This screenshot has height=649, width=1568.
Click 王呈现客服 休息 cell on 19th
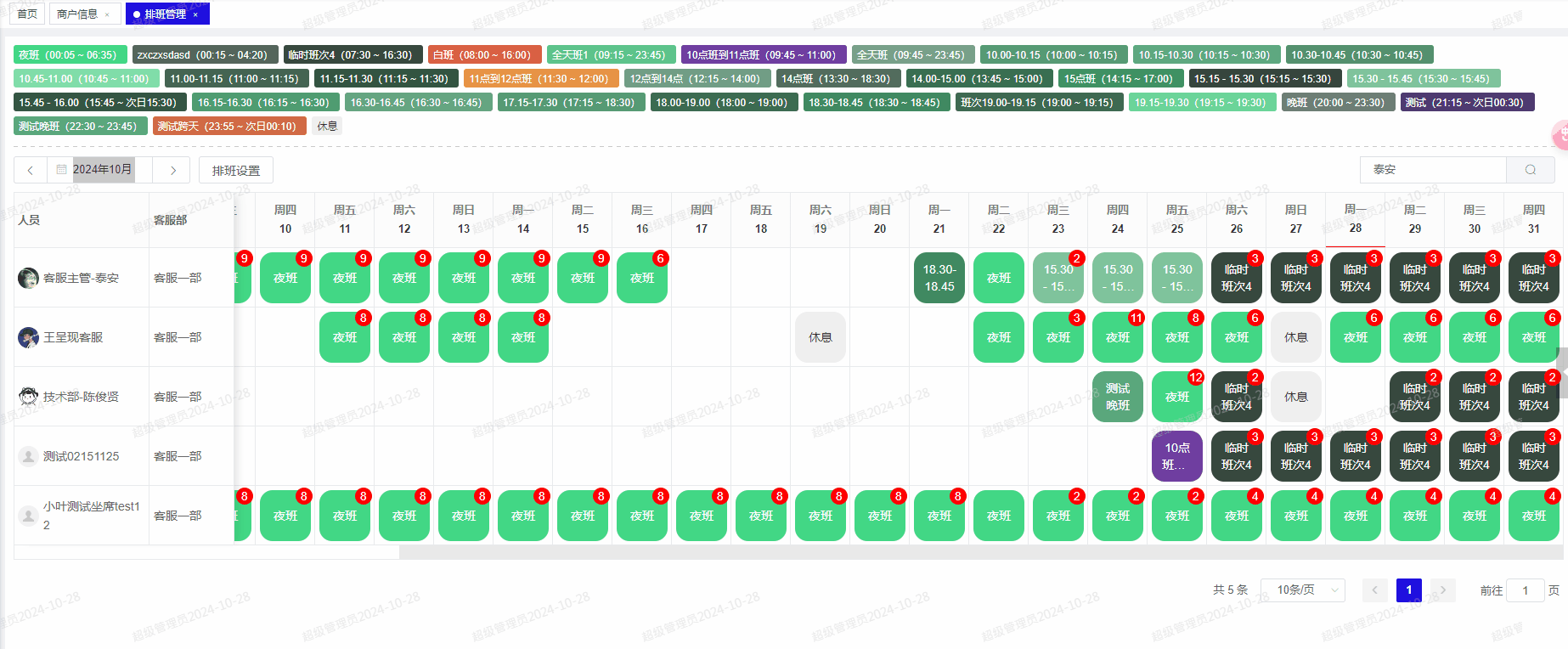coord(821,337)
